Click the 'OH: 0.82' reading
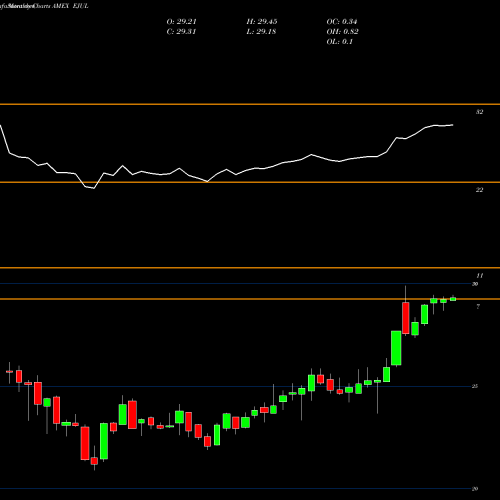Image resolution: width=500 pixels, height=500 pixels. tap(342, 32)
